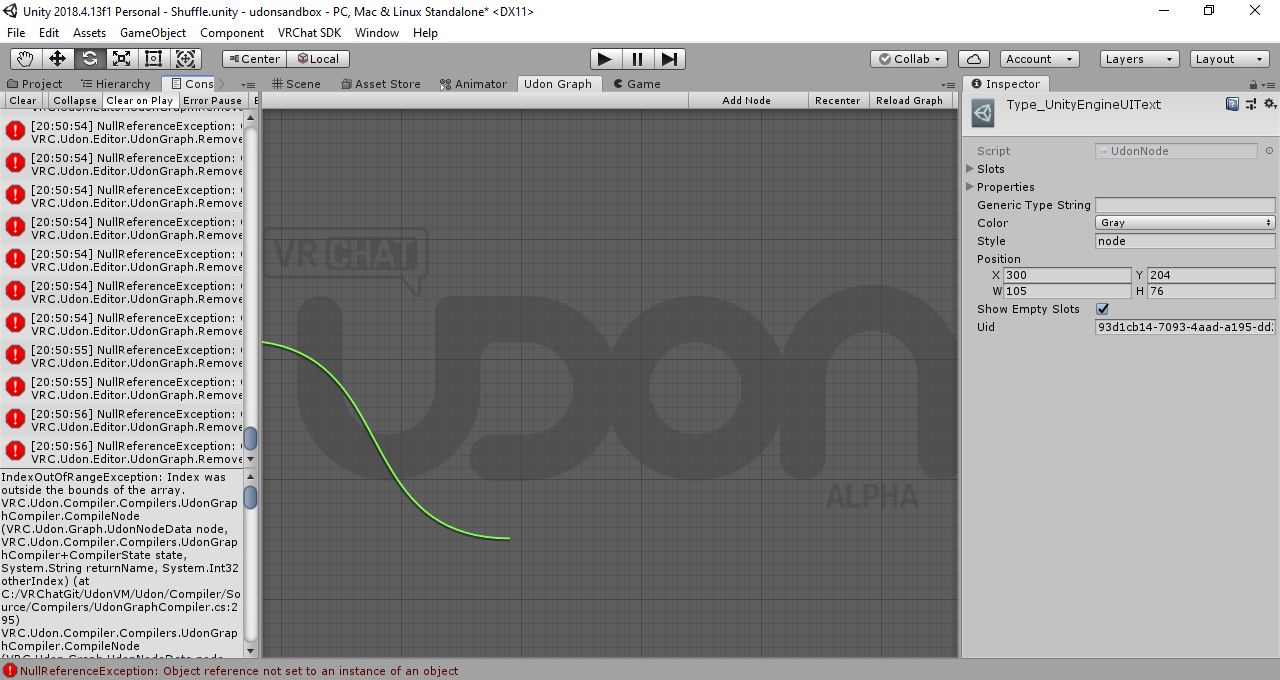Click the Pause button in the toolbar
This screenshot has height=680, width=1280.
637,59
